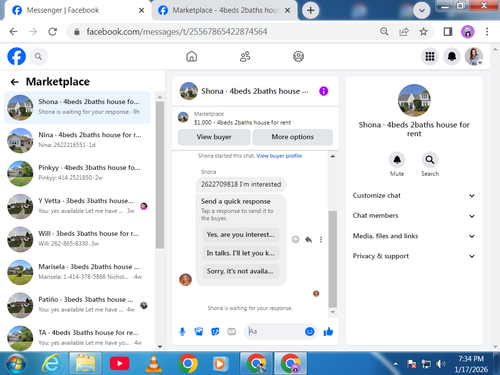Open Shona 4beds 2baths conversation

pos(77,107)
